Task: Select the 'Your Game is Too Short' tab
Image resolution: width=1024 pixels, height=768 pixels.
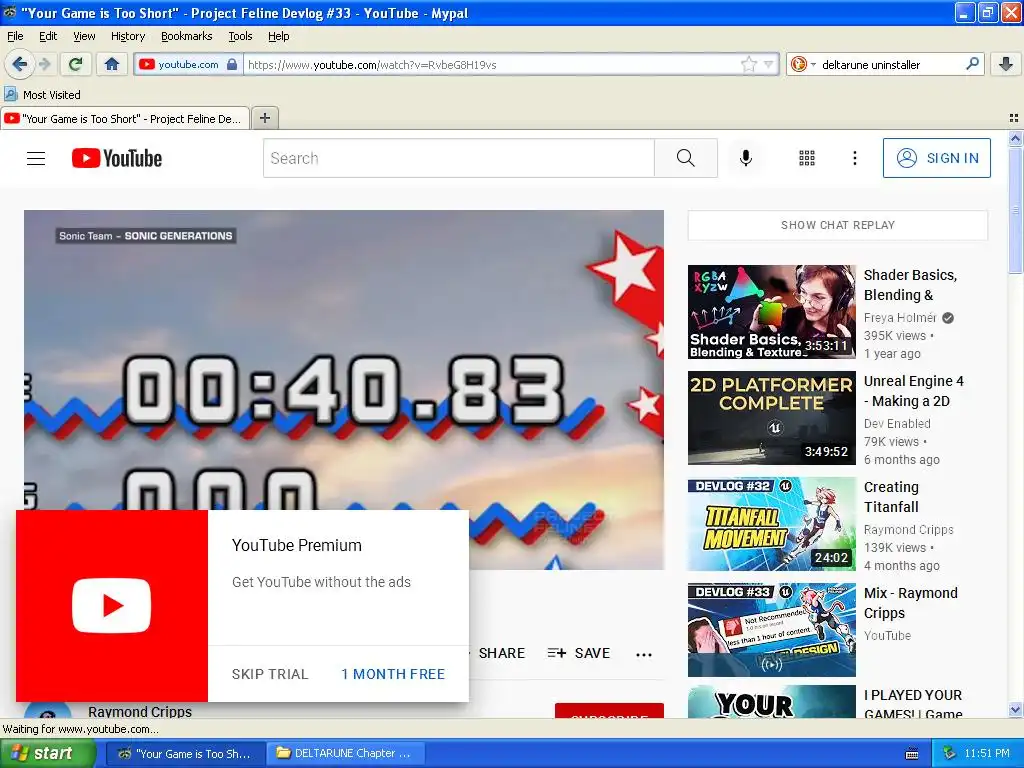Action: point(125,118)
